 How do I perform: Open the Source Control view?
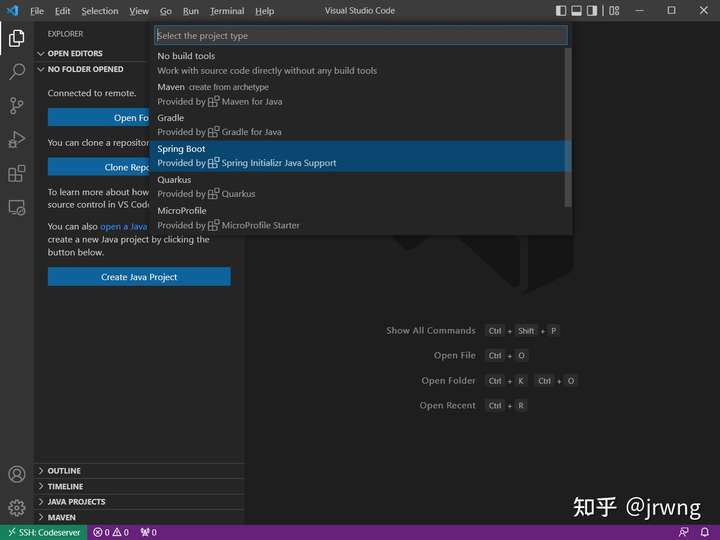click(17, 106)
